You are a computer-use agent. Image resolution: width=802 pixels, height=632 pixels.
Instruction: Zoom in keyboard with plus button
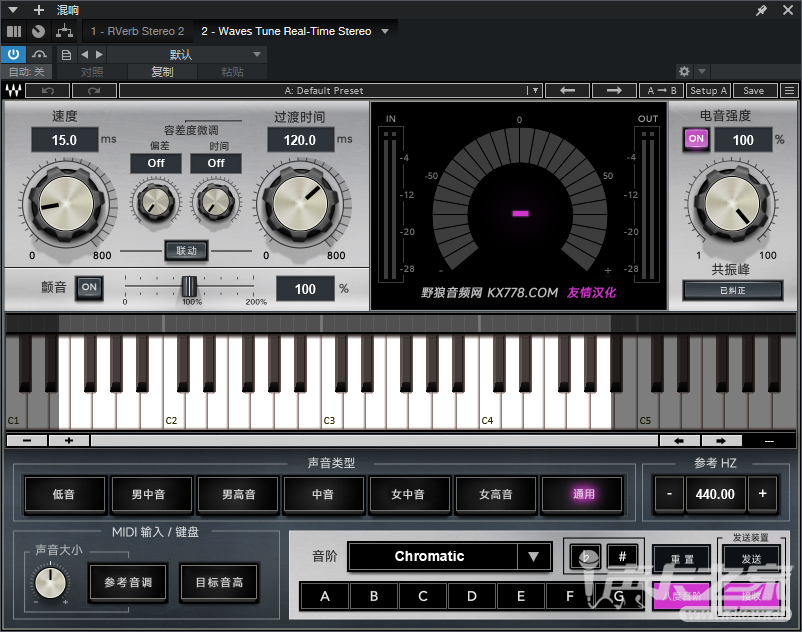(x=69, y=440)
